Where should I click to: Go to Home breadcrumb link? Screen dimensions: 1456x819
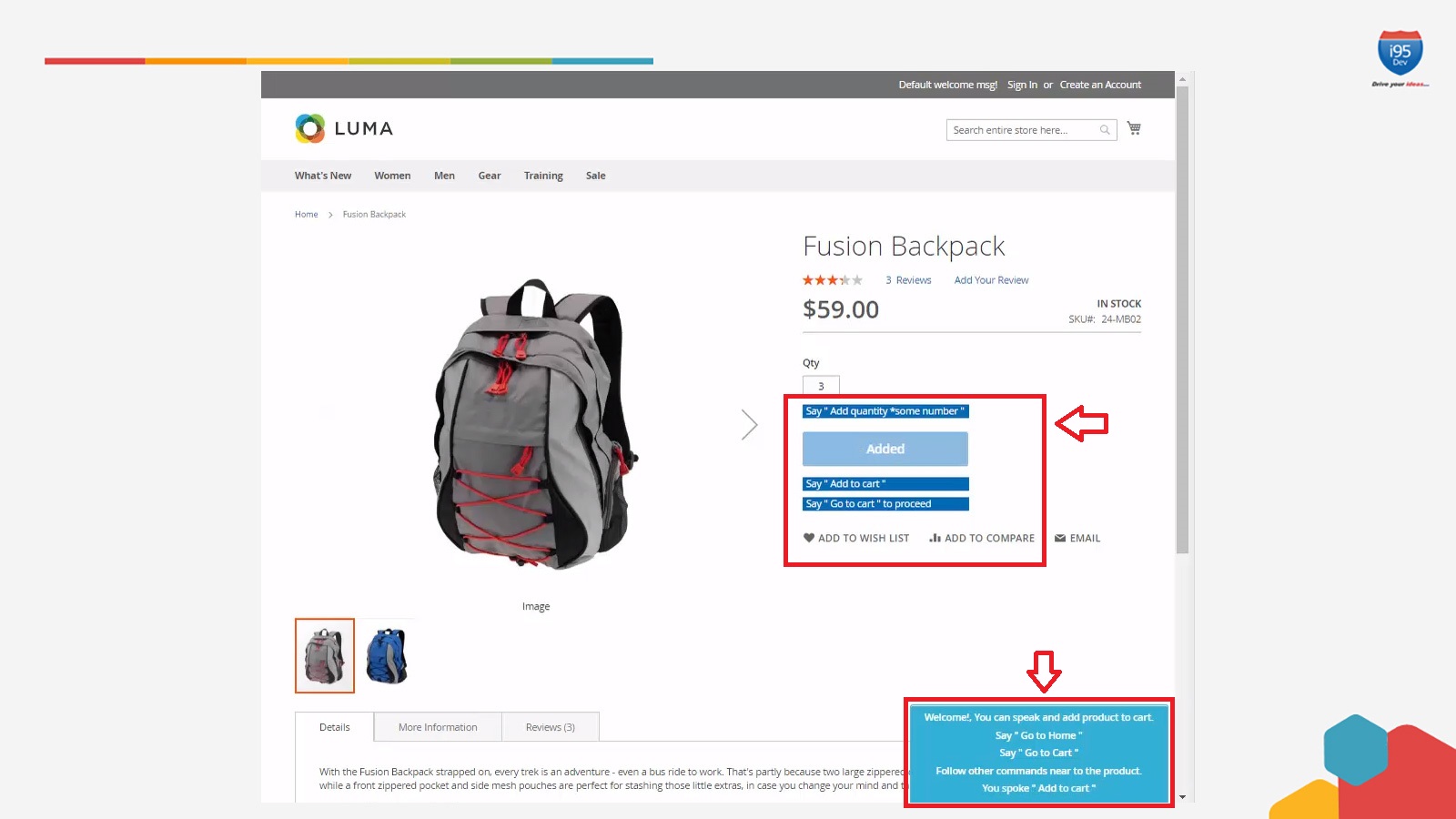(x=306, y=215)
